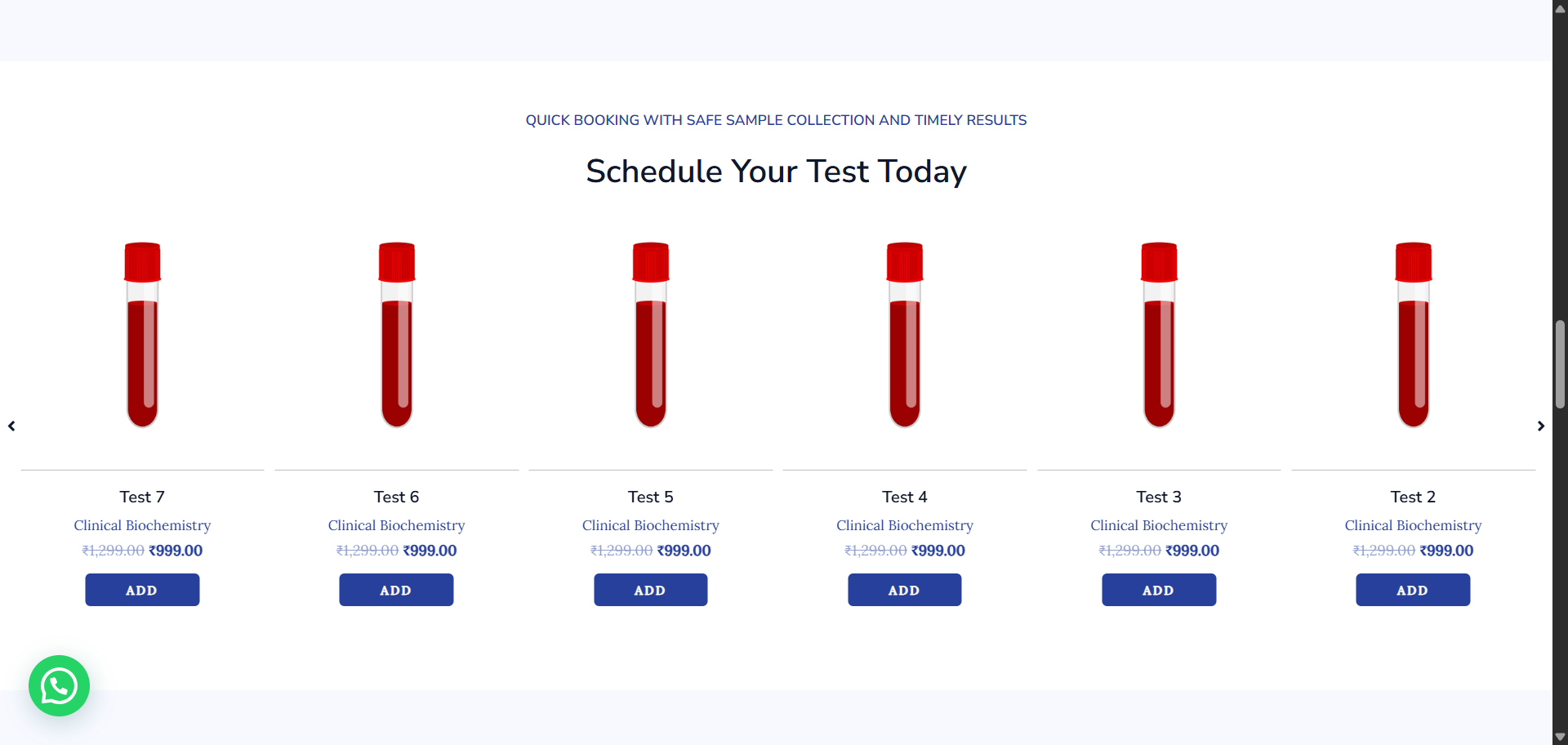Click the Test 2 title link
Image resolution: width=1568 pixels, height=745 pixels.
coord(1413,497)
